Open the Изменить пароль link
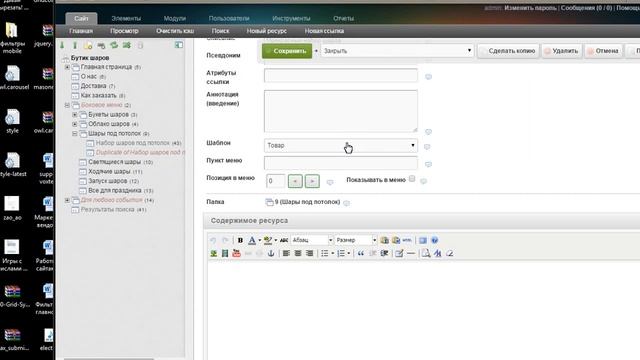The height and width of the screenshot is (360, 640). click(531, 8)
